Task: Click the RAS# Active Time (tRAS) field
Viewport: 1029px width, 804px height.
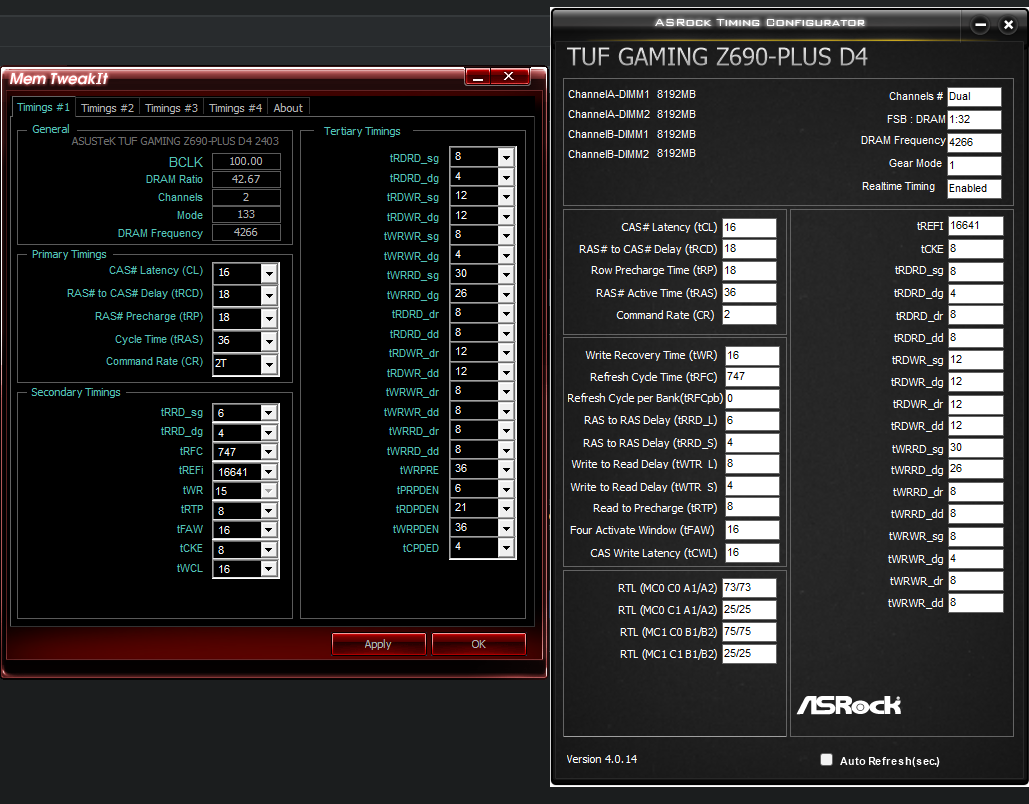Action: pyautogui.click(x=749, y=293)
